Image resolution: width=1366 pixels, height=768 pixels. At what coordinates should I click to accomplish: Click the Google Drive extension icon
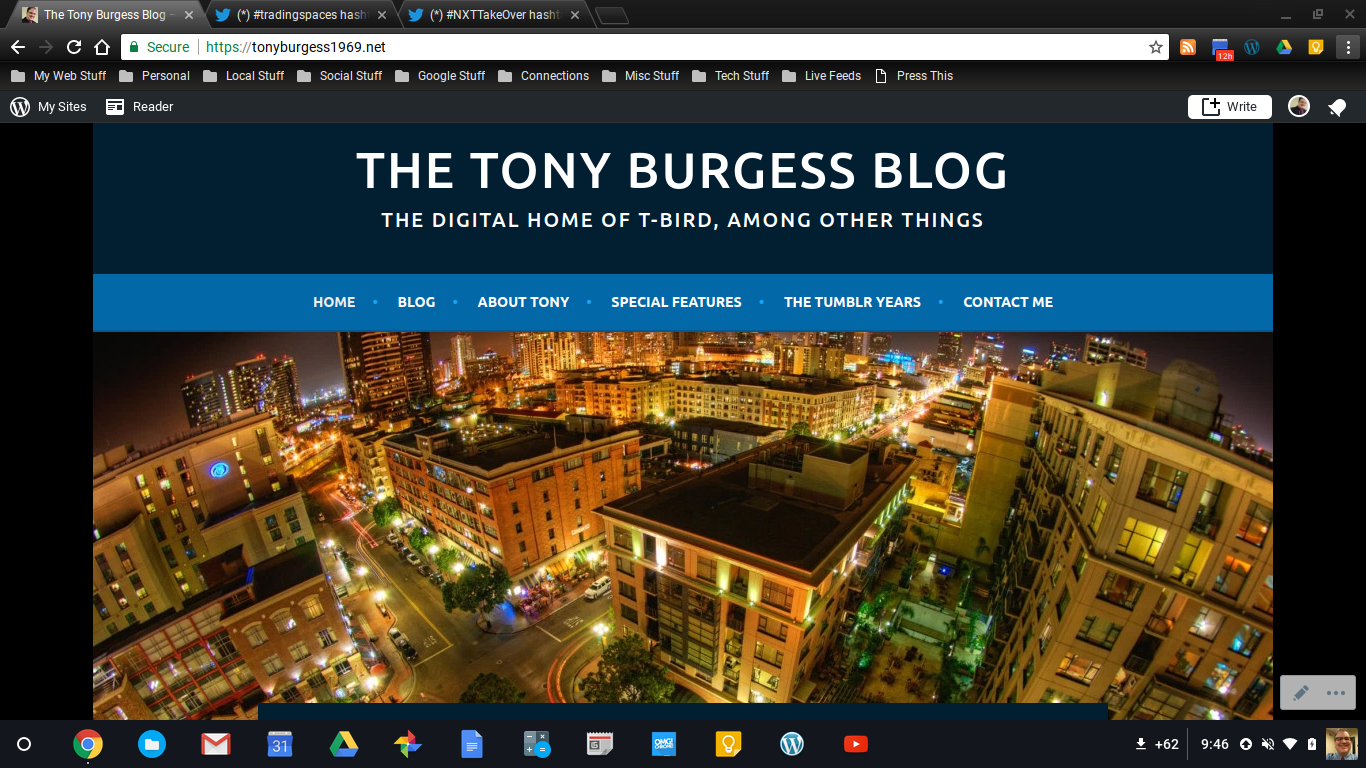1284,47
